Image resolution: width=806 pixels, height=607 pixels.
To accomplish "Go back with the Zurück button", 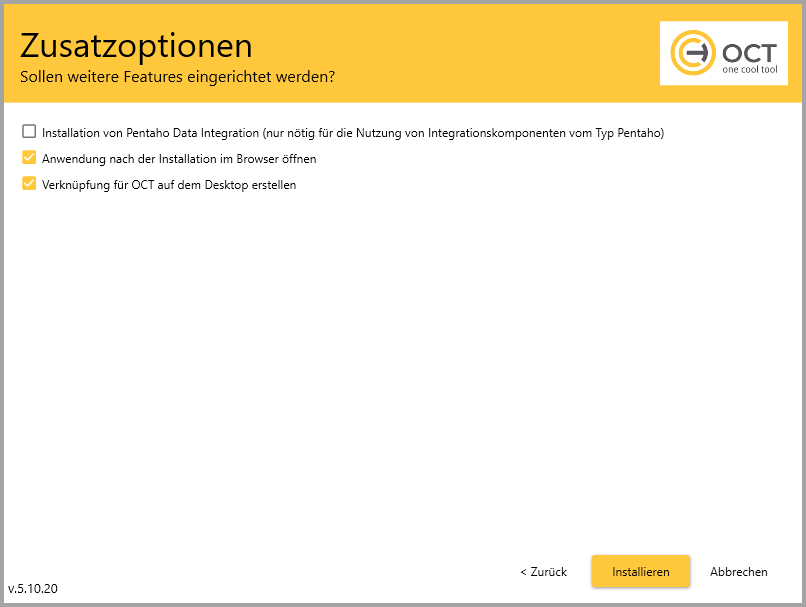I will [x=544, y=572].
